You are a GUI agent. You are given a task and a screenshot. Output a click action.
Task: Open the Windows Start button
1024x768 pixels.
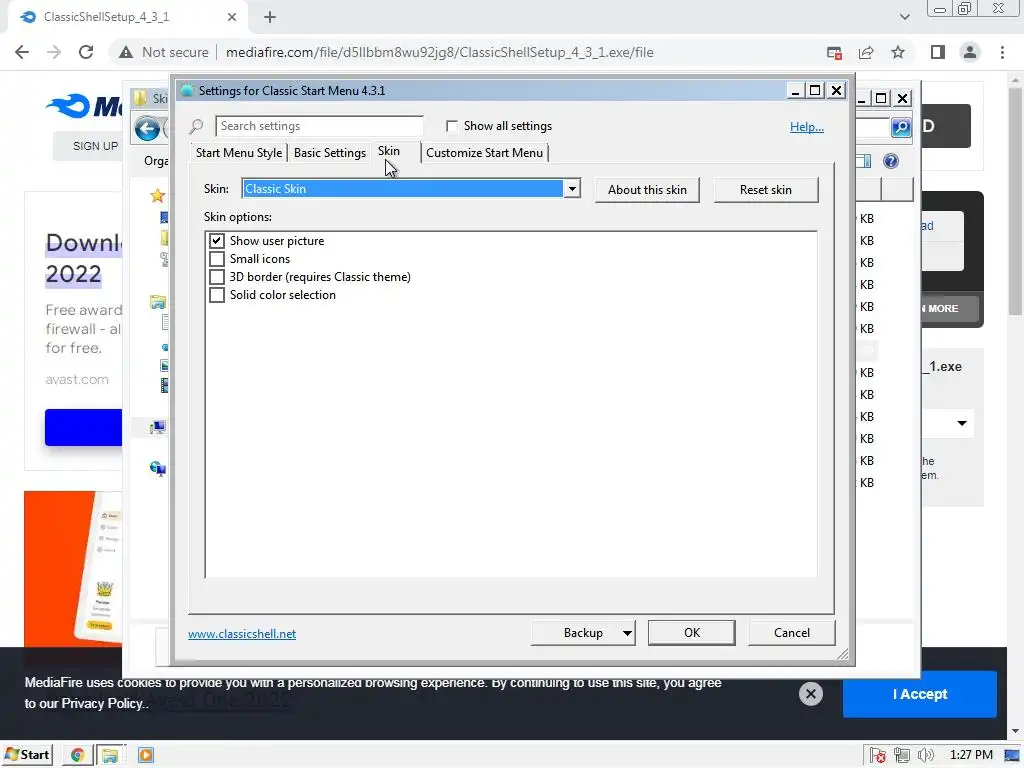point(27,755)
